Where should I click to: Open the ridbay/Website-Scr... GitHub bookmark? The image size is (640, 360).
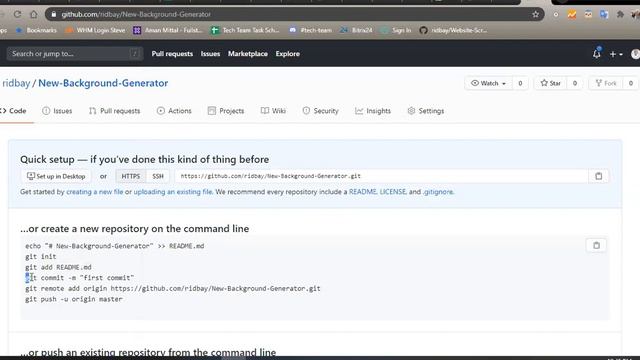coord(453,30)
